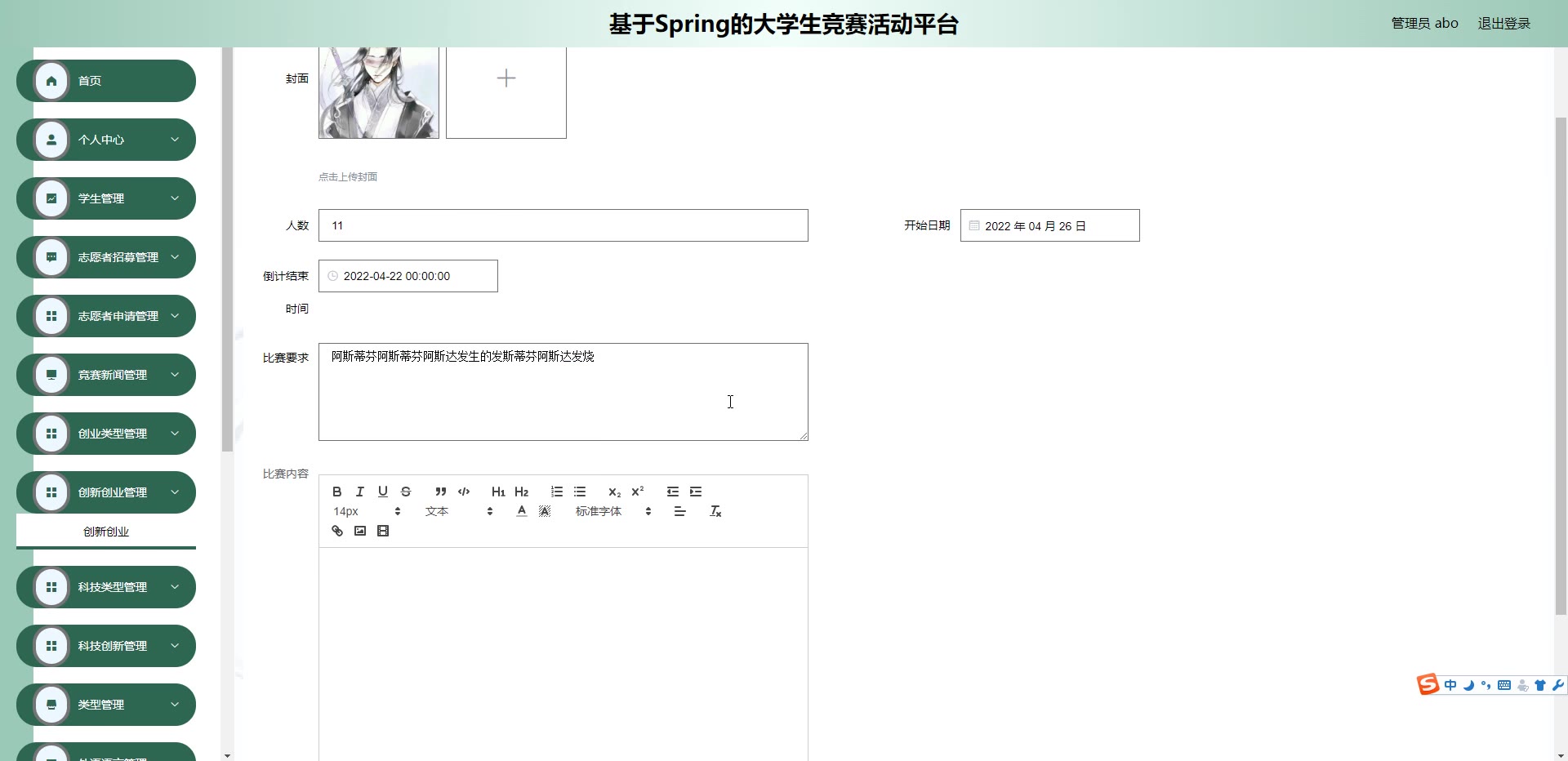Image resolution: width=1568 pixels, height=761 pixels.
Task: Expand the 个人中心 menu chevron
Action: click(x=175, y=140)
